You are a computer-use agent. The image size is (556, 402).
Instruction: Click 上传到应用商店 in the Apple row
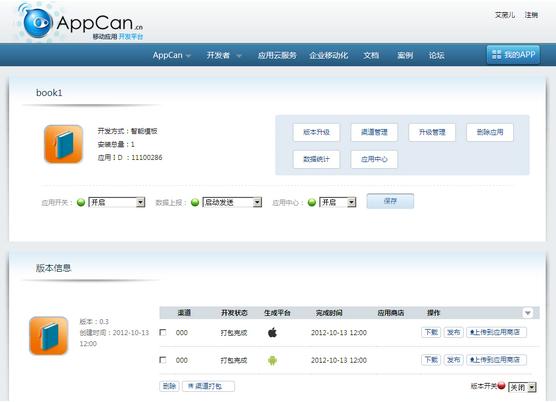tap(496, 332)
